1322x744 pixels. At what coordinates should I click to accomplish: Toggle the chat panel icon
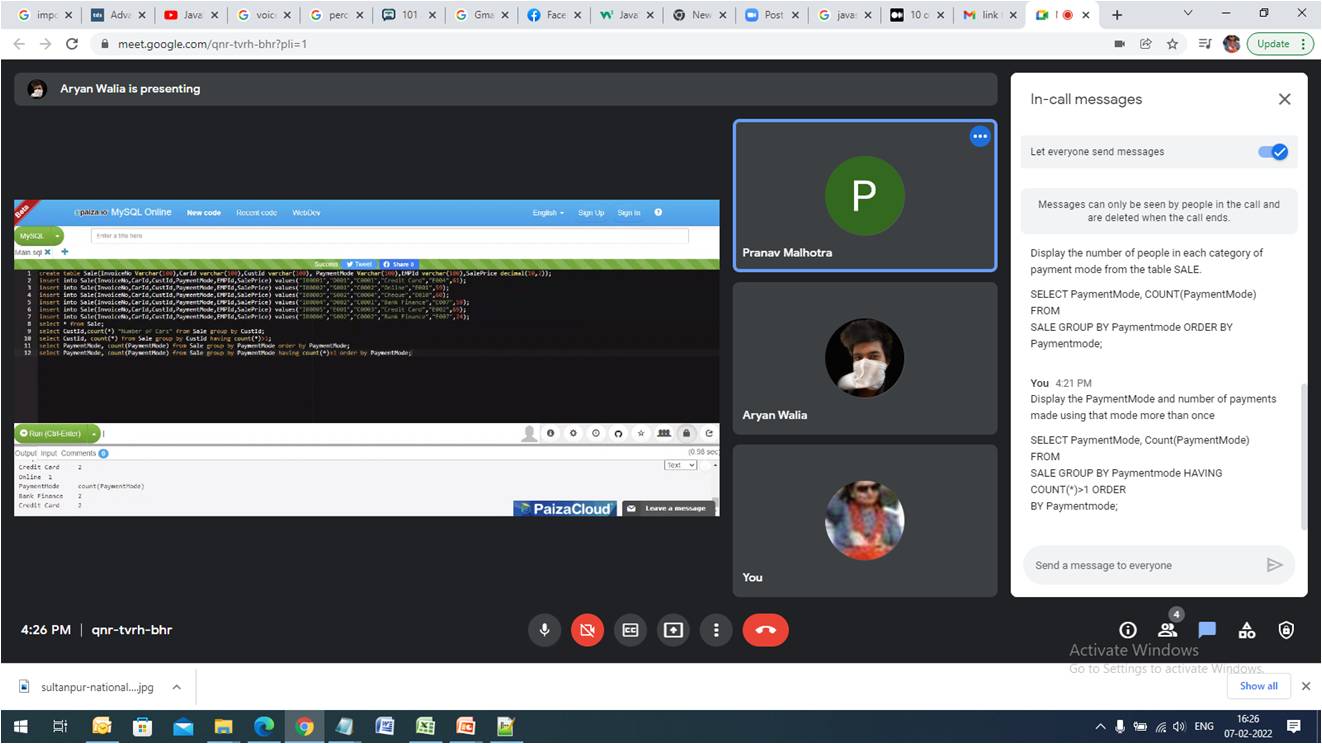coord(1207,630)
